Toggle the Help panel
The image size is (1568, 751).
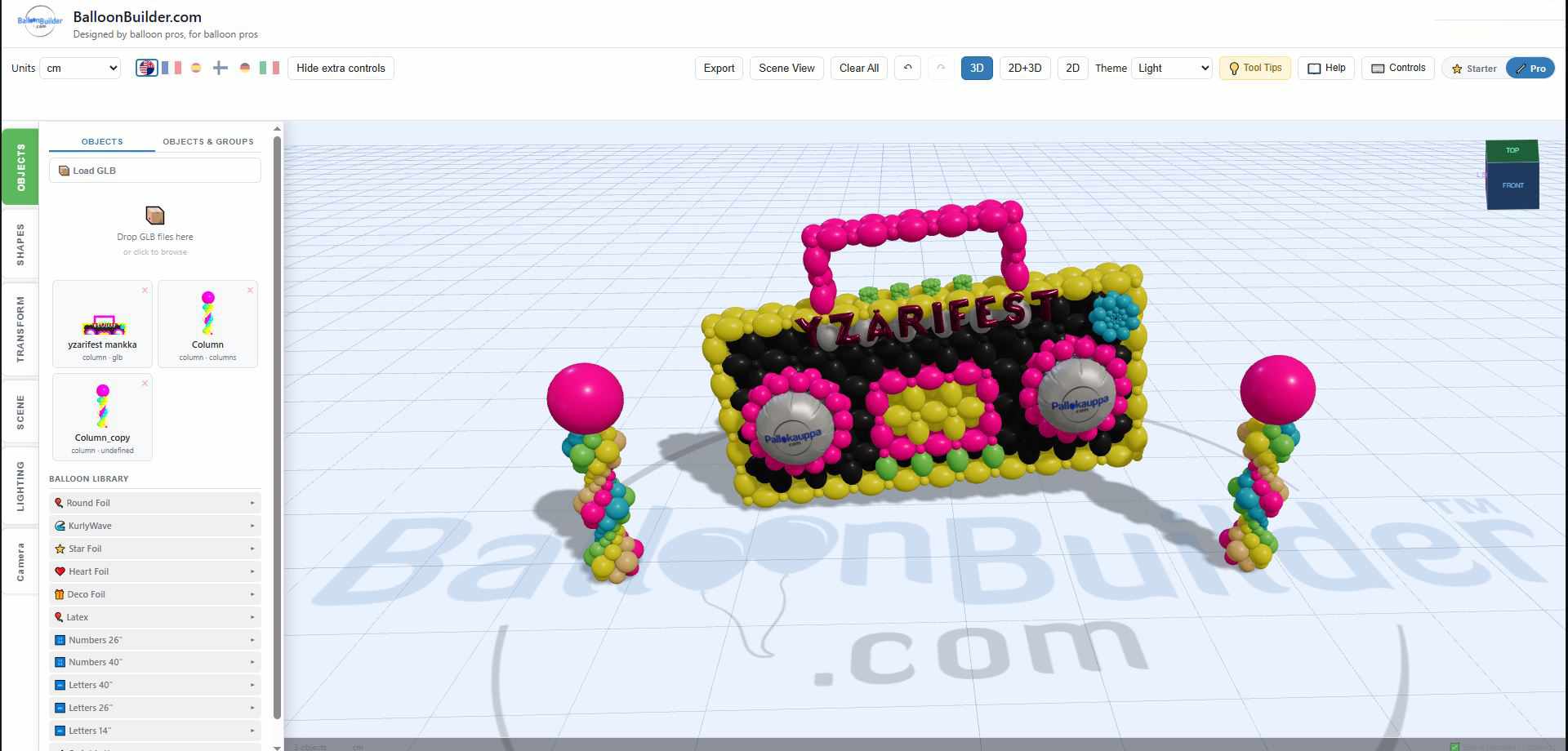(1326, 68)
